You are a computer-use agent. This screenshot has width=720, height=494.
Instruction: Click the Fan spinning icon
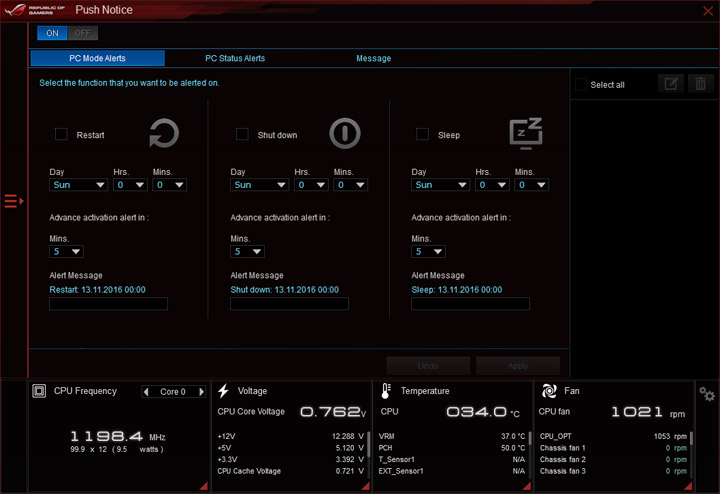pos(549,391)
